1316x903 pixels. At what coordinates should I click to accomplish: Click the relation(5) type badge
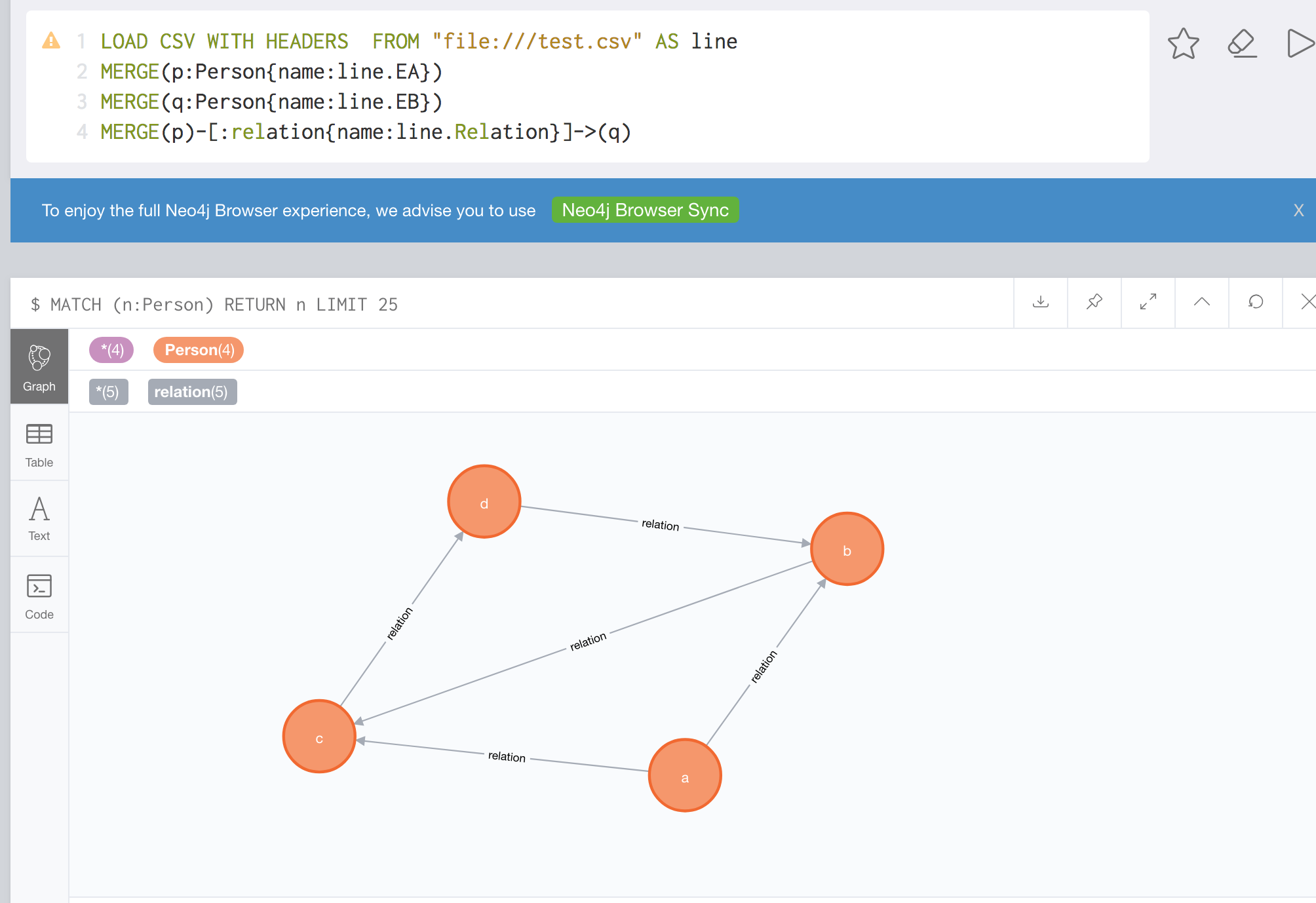(x=192, y=392)
